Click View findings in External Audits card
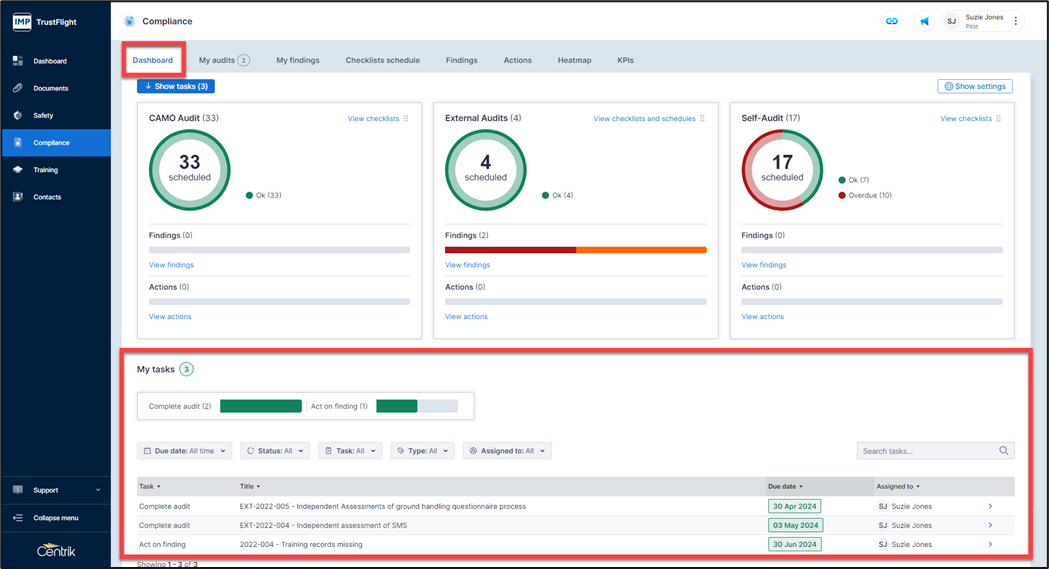Image resolution: width=1049 pixels, height=569 pixels. click(x=468, y=265)
